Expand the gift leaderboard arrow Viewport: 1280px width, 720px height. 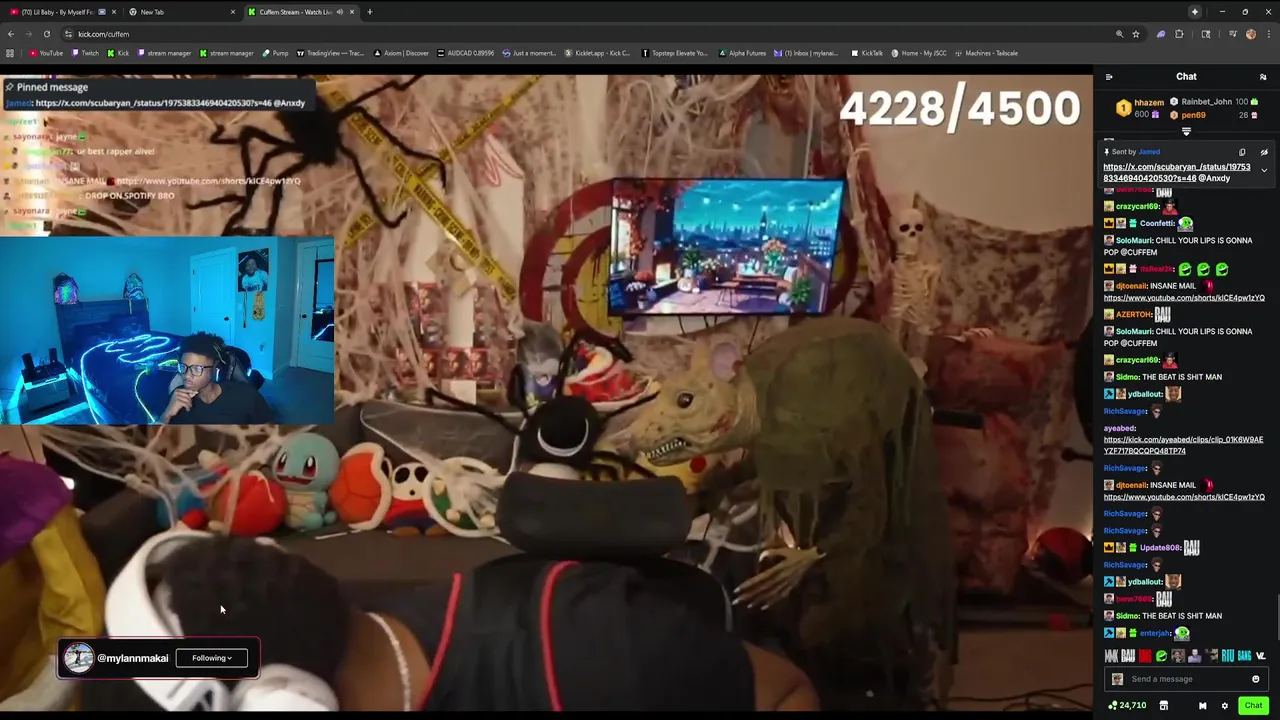point(1186,132)
